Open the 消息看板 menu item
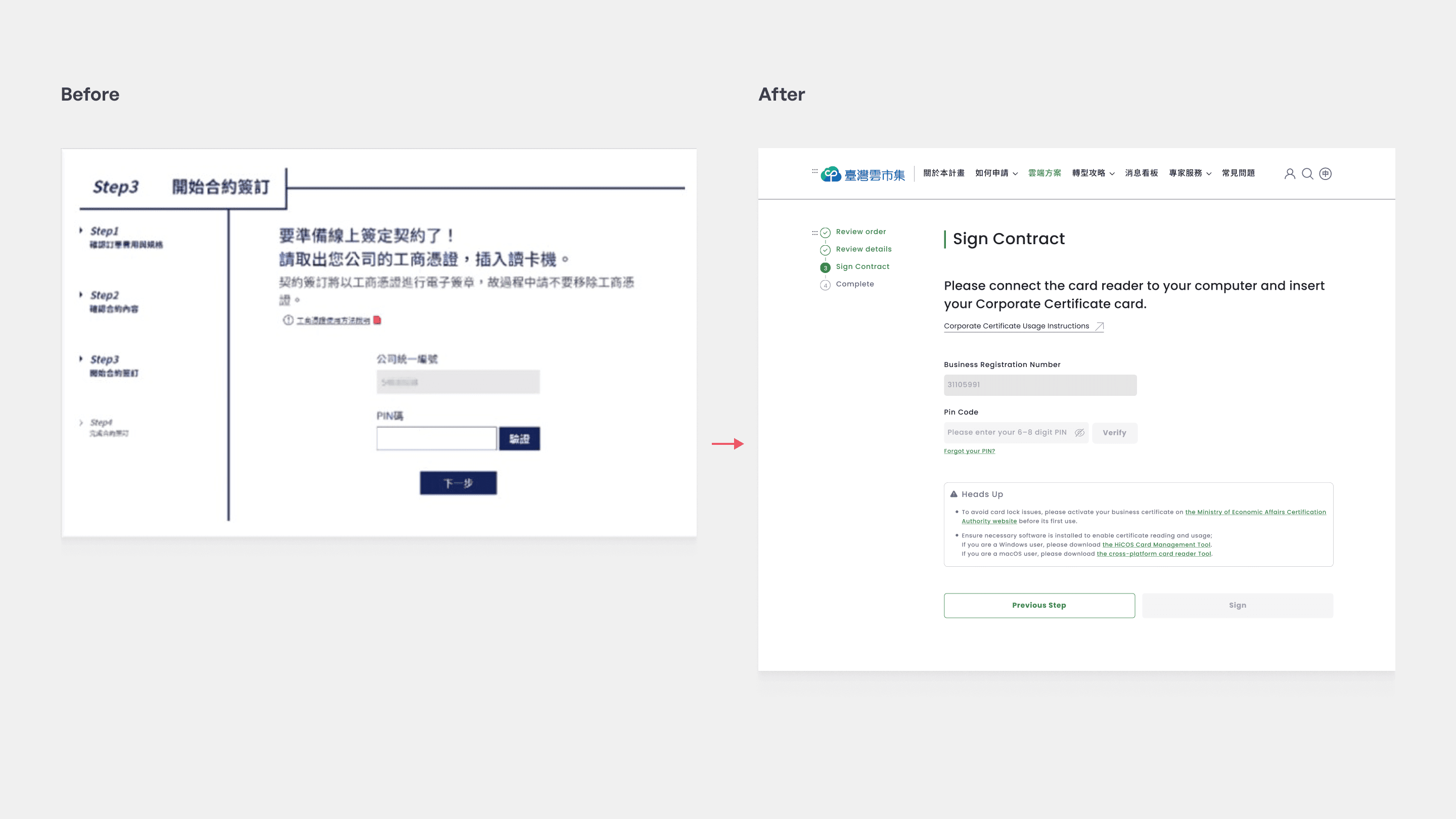The image size is (1456, 819). coord(1141,173)
